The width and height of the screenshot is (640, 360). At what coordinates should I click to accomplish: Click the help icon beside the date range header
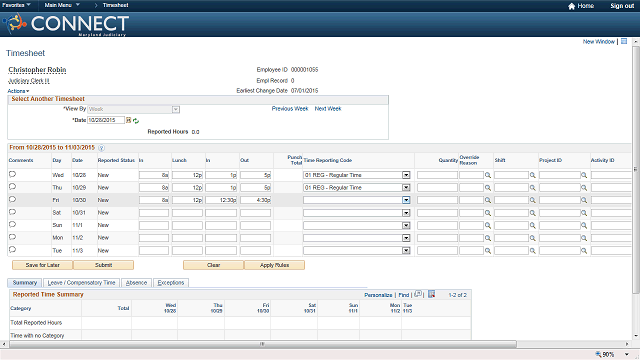[101, 148]
